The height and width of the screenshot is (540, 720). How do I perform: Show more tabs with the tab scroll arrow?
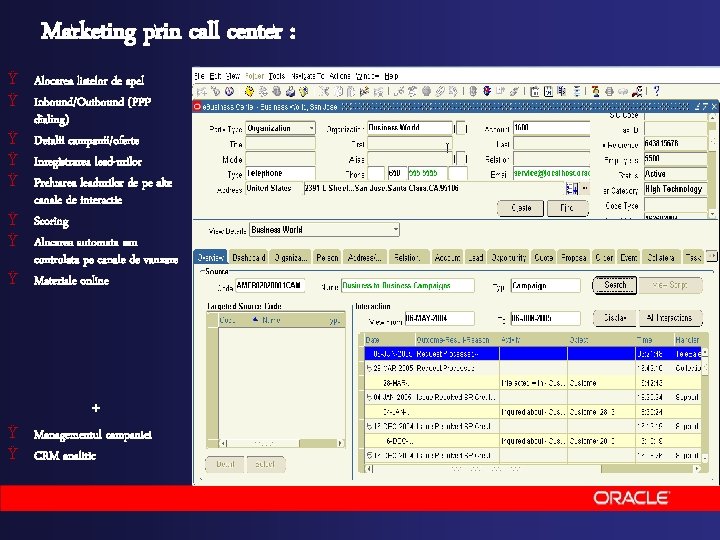coord(711,256)
